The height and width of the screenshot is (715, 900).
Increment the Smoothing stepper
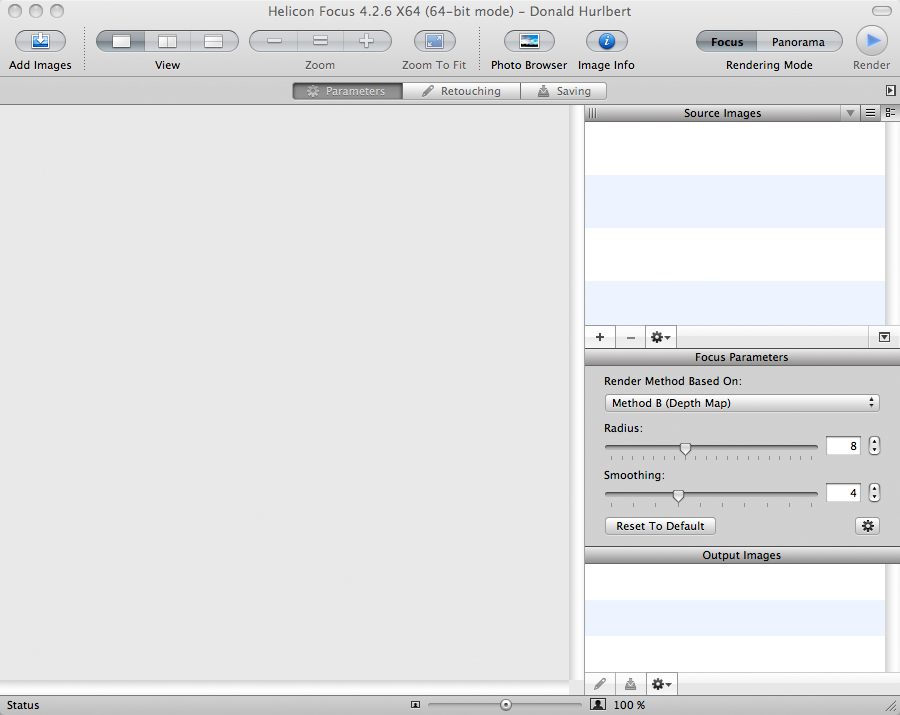coord(874,488)
